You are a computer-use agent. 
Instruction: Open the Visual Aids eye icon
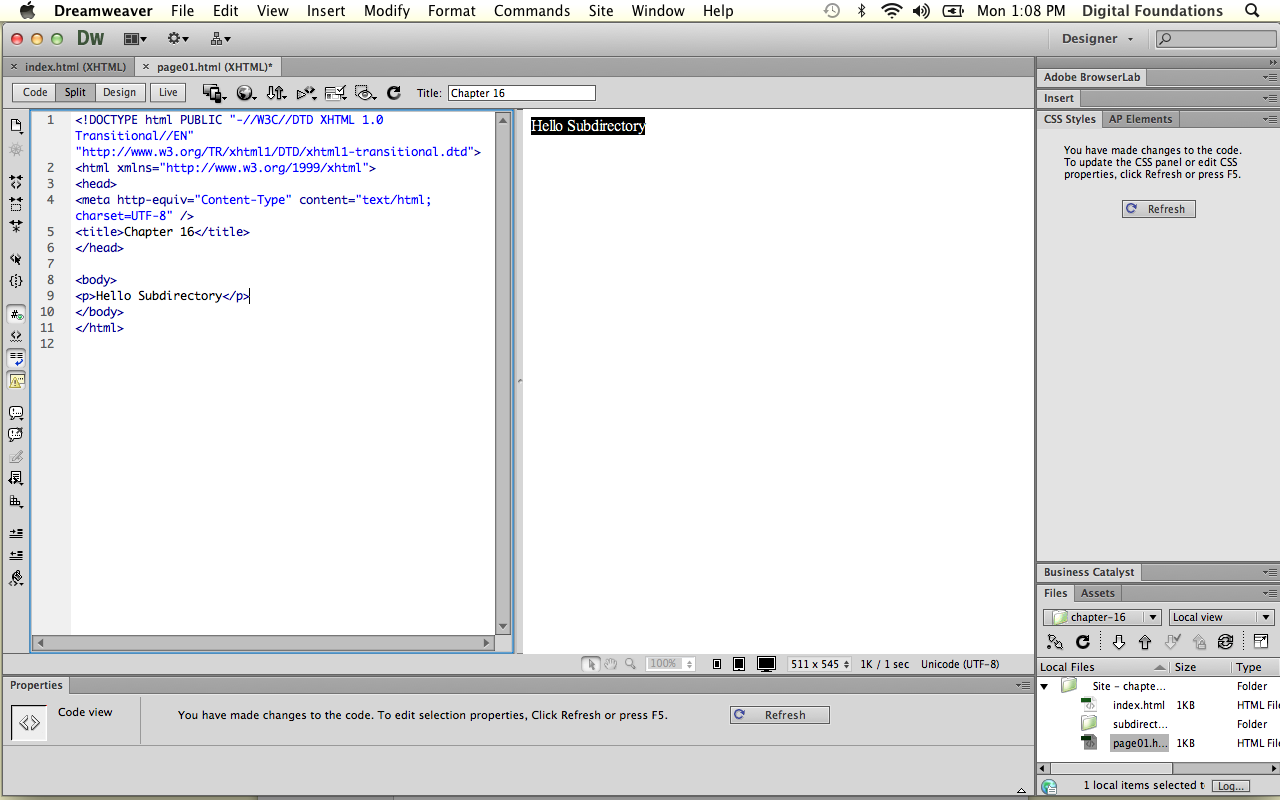pyautogui.click(x=365, y=92)
